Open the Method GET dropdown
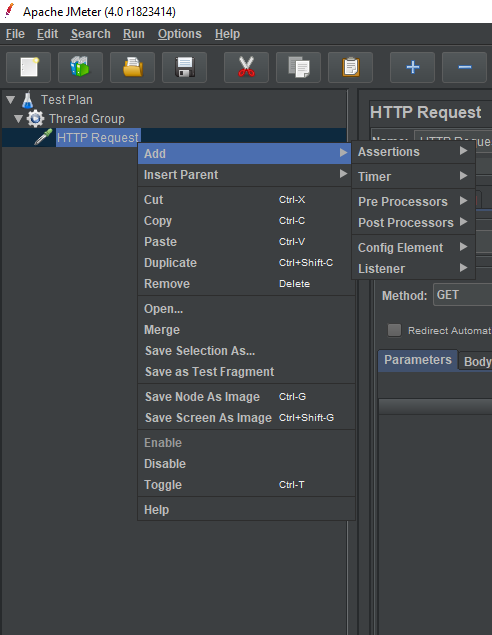 462,295
